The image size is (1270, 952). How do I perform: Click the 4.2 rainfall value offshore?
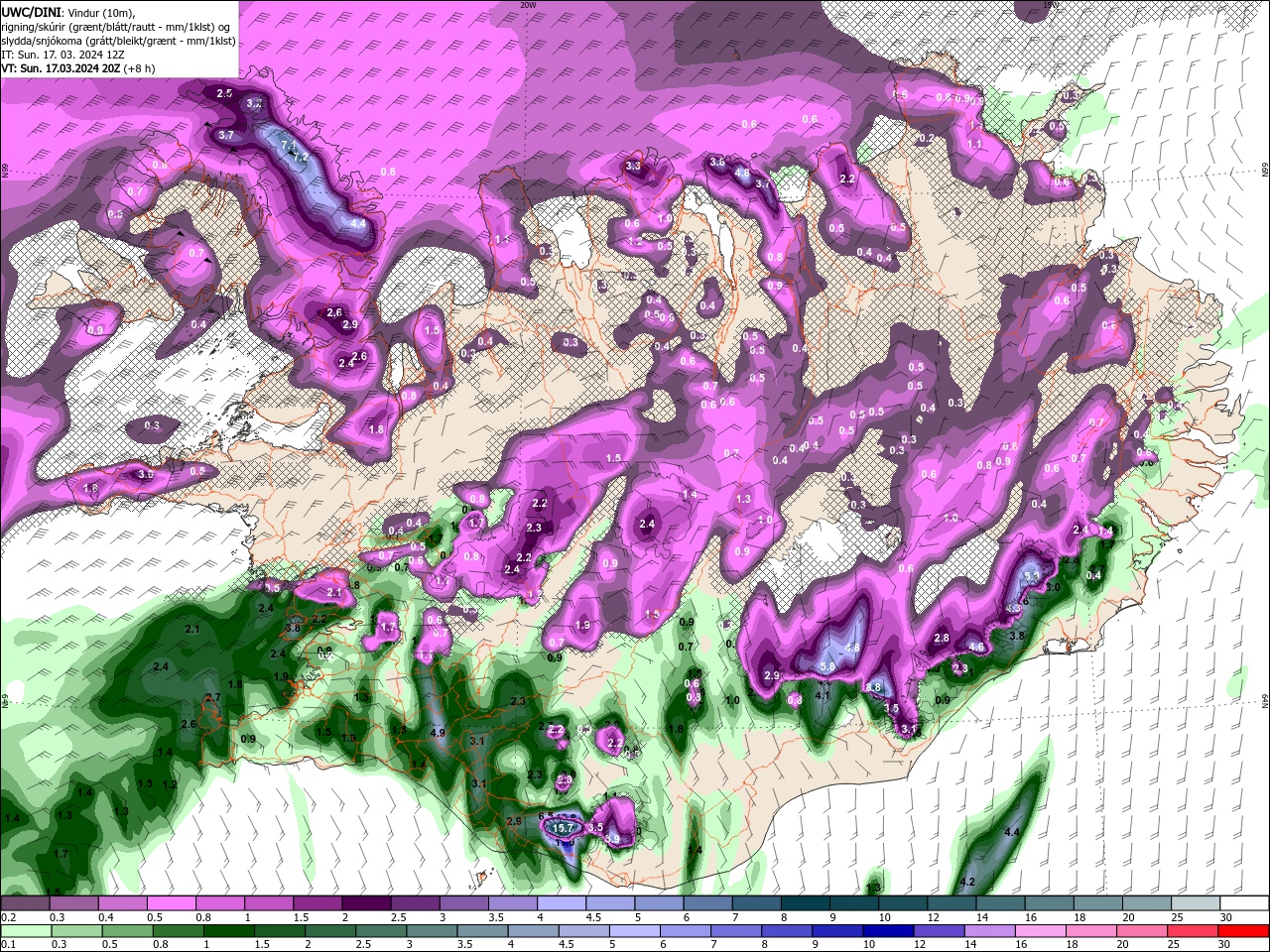(968, 882)
